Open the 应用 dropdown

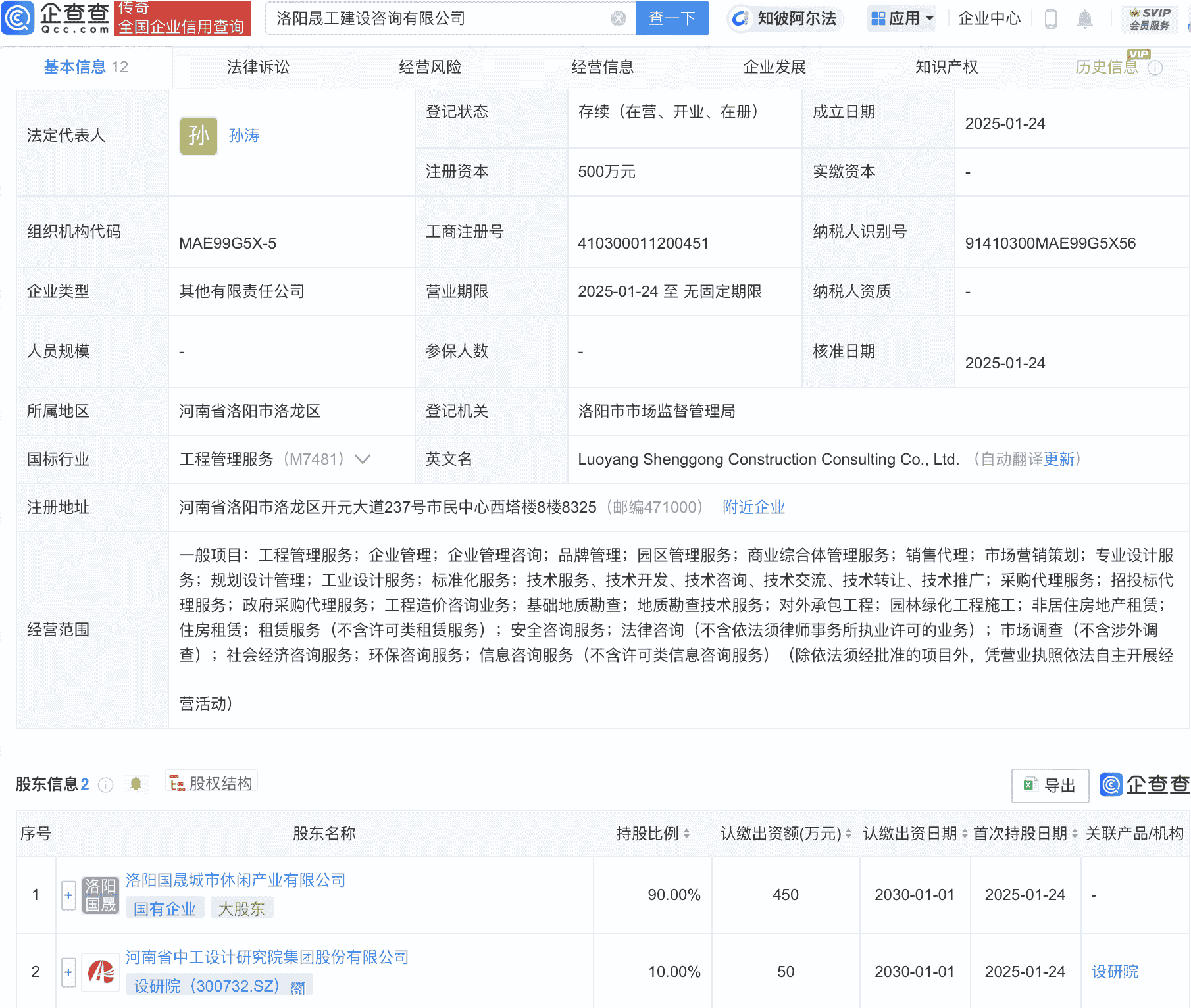[901, 18]
